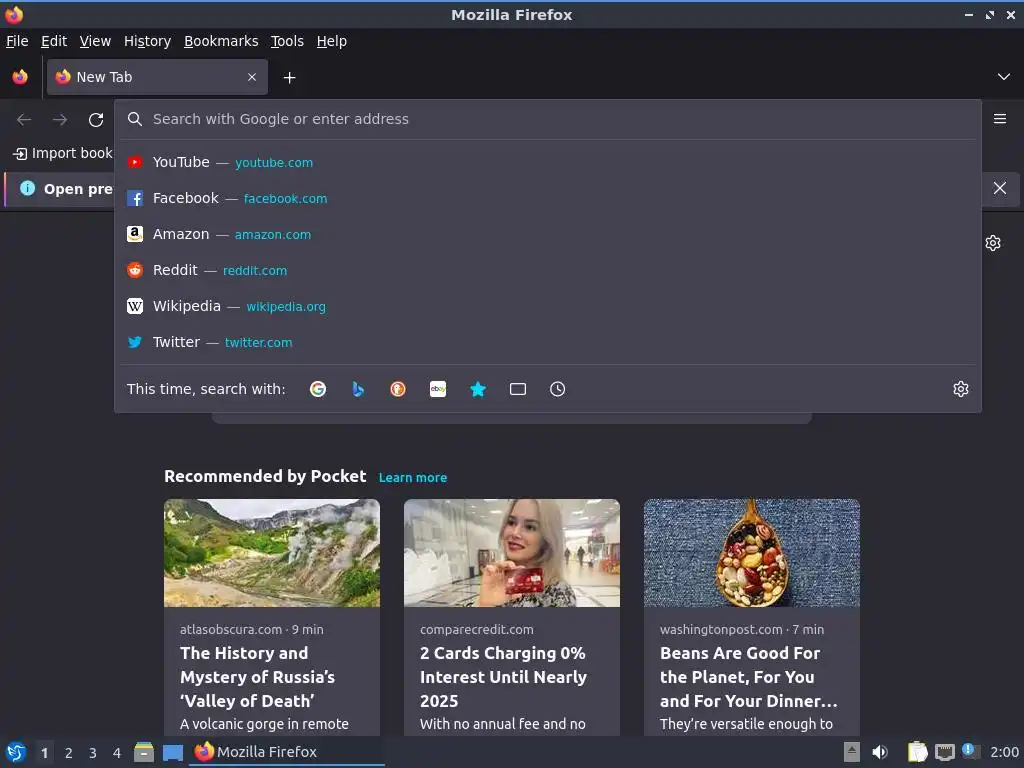This screenshot has width=1024, height=768.
Task: Click network status tray icon
Action: (x=944, y=752)
